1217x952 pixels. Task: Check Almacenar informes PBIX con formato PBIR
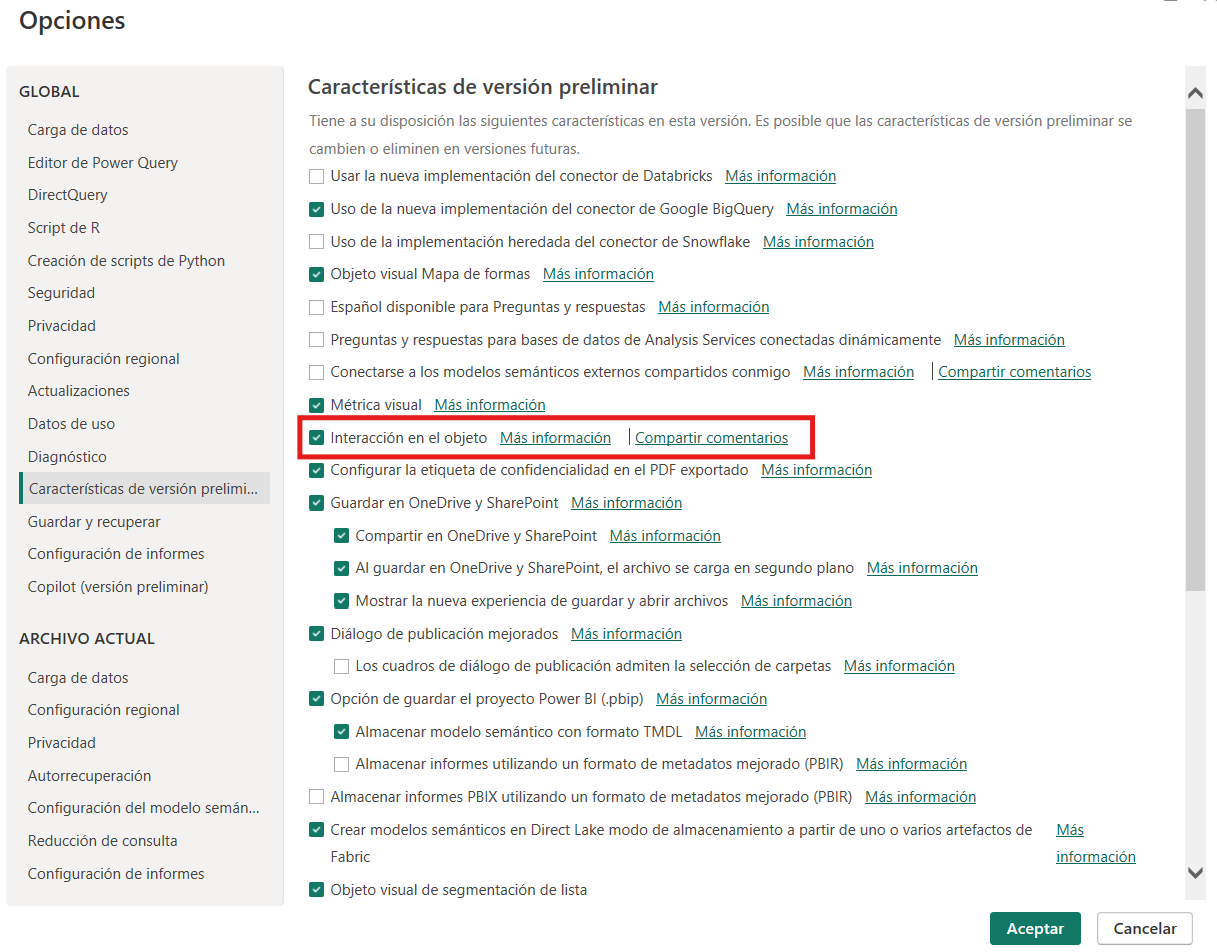(x=317, y=797)
